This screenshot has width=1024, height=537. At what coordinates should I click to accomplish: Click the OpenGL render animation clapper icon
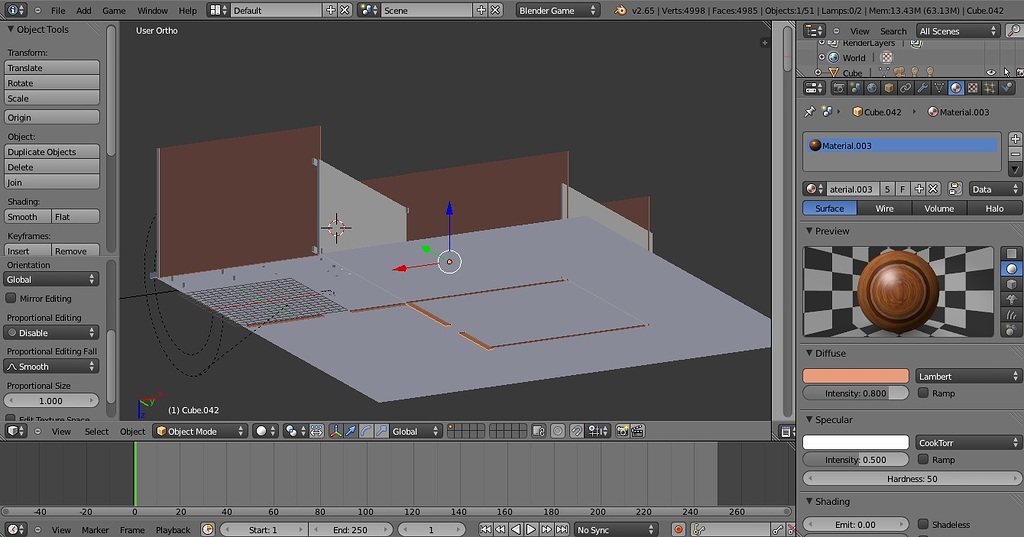638,431
